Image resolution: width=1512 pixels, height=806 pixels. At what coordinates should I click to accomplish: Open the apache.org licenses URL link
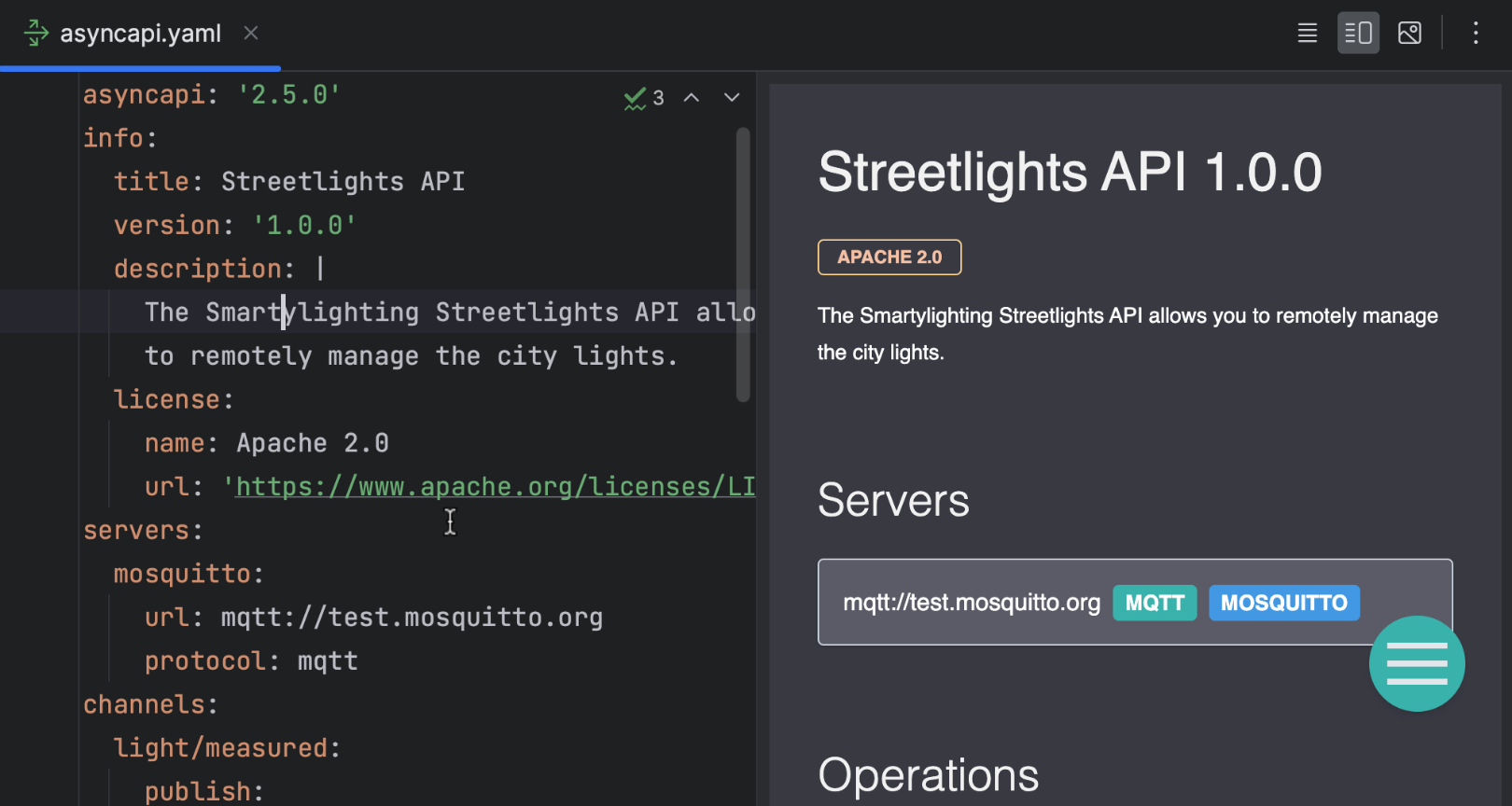pyautogui.click(x=495, y=487)
